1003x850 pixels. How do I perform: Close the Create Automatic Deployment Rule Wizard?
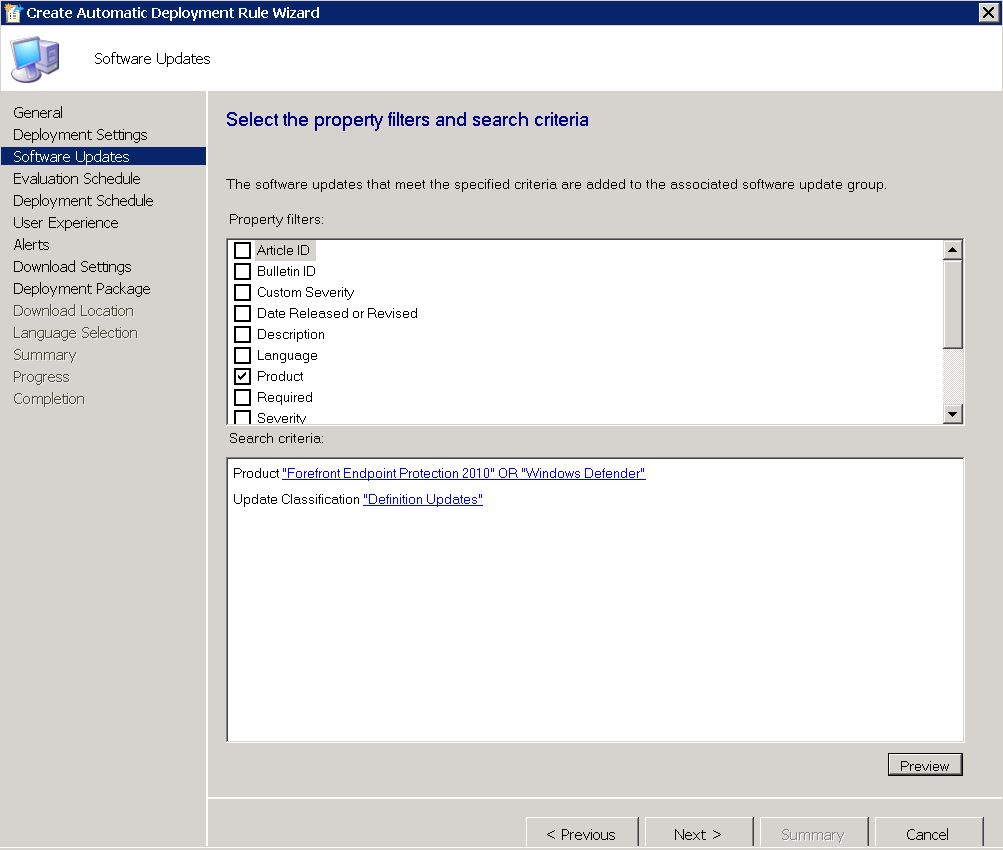pyautogui.click(x=988, y=12)
